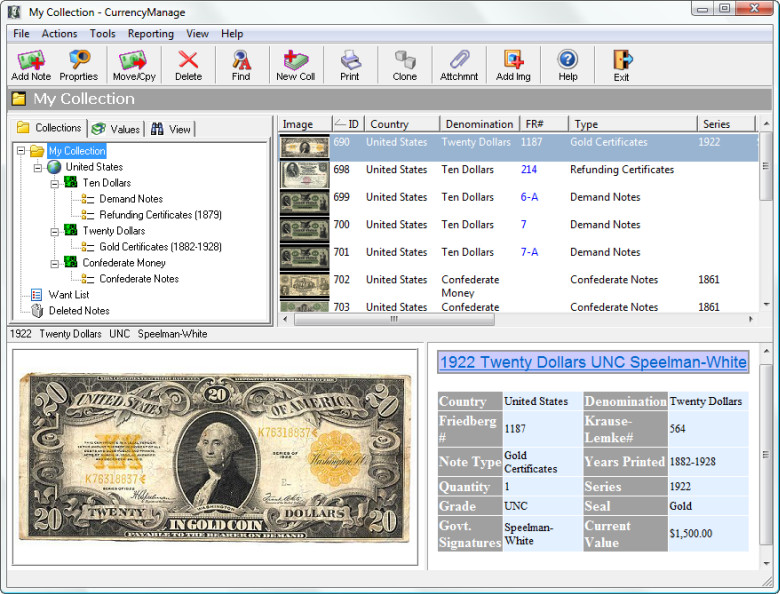Switch to the View tab with binoculars
Viewport: 780px width, 594px height.
[171, 129]
